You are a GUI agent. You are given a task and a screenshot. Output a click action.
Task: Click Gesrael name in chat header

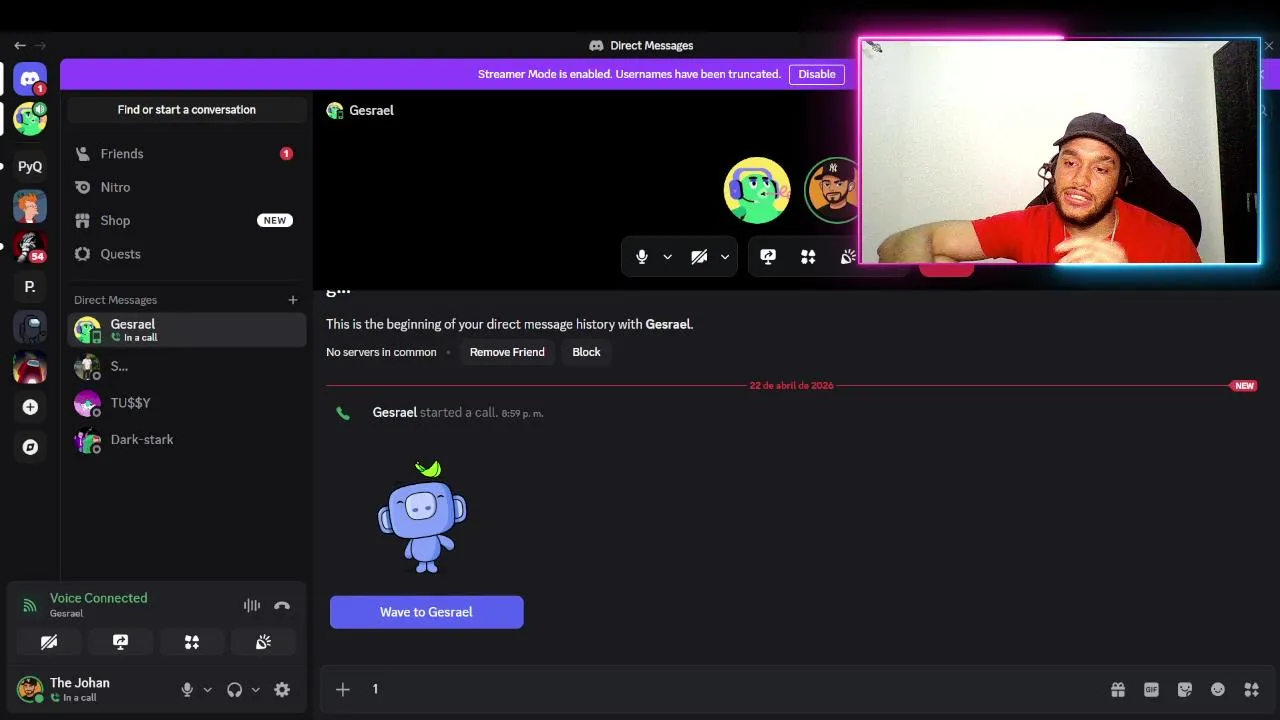371,110
